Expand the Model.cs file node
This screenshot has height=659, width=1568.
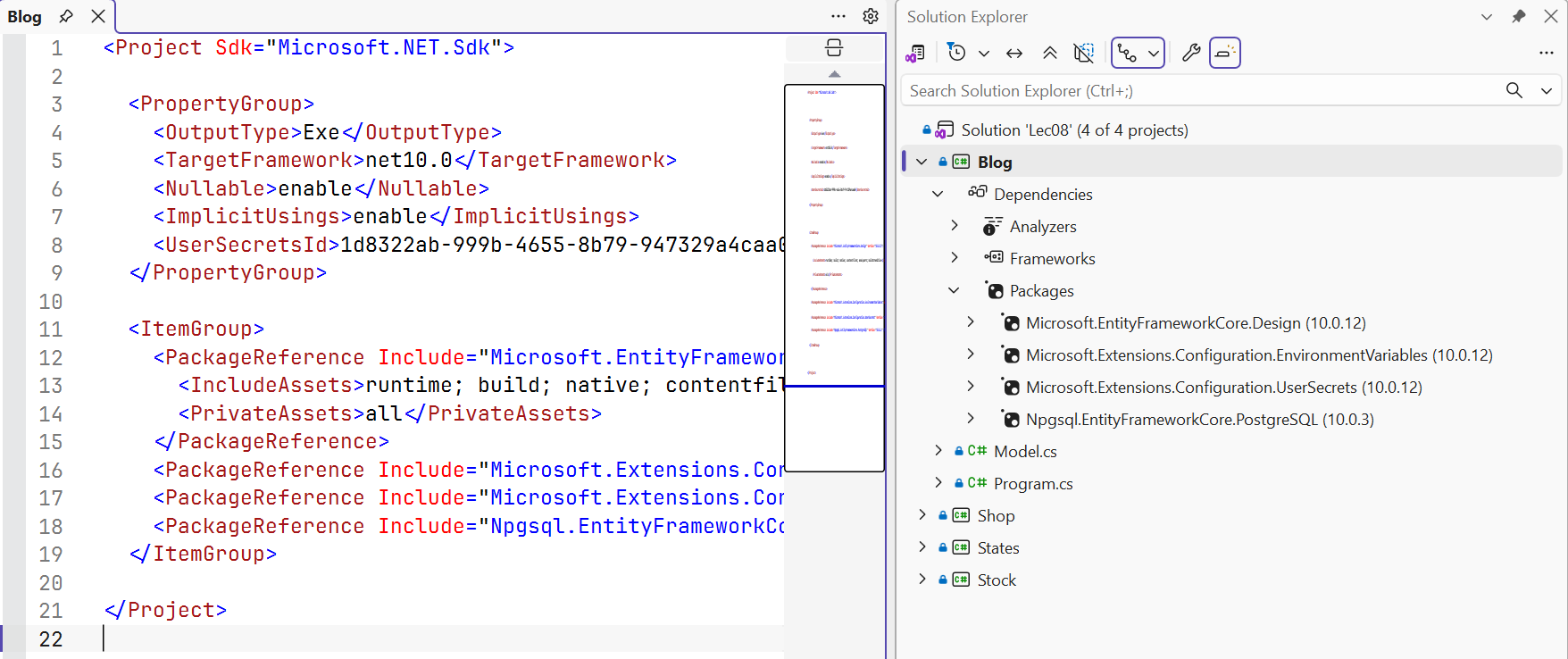938,452
